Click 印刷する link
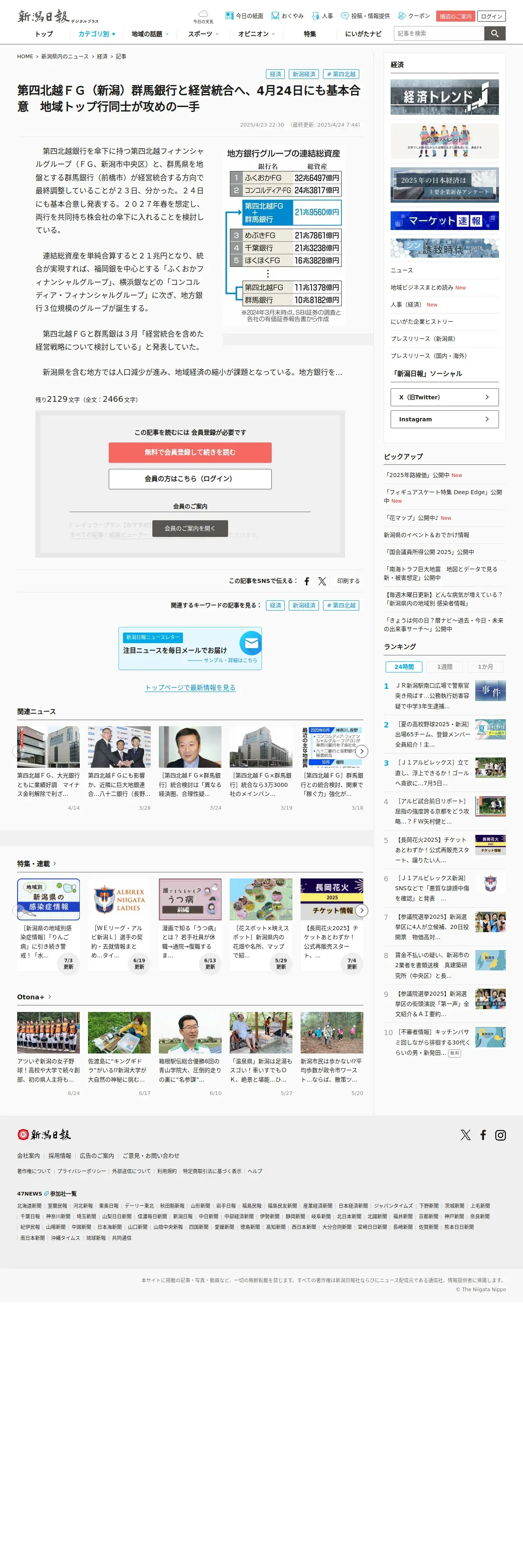The image size is (523, 1568). point(348,581)
